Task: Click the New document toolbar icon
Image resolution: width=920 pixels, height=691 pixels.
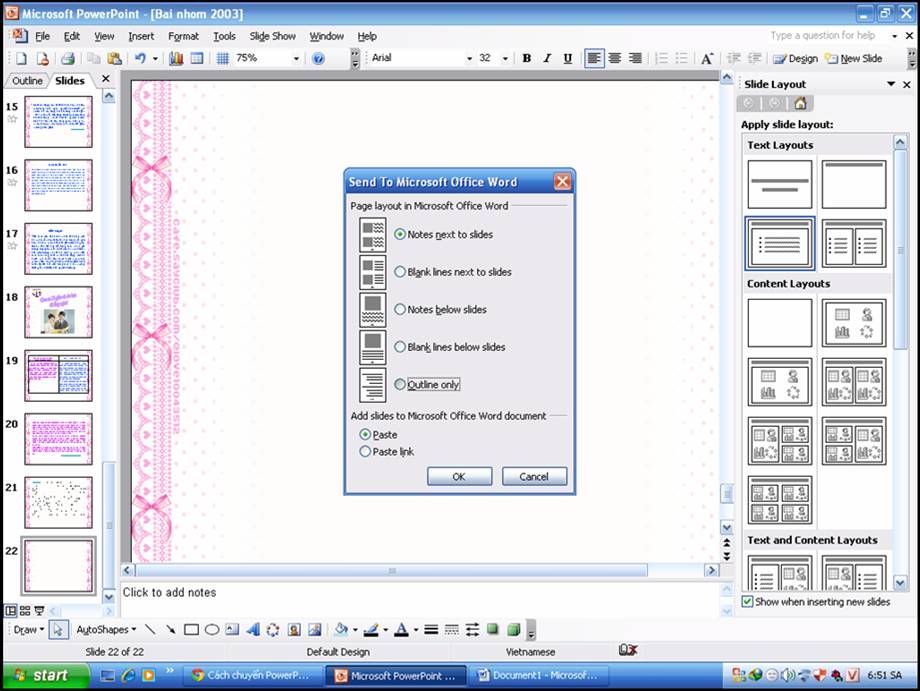Action: [x=21, y=59]
